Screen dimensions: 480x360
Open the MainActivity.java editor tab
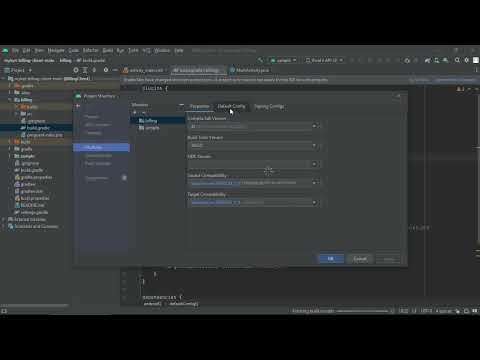[x=250, y=70]
